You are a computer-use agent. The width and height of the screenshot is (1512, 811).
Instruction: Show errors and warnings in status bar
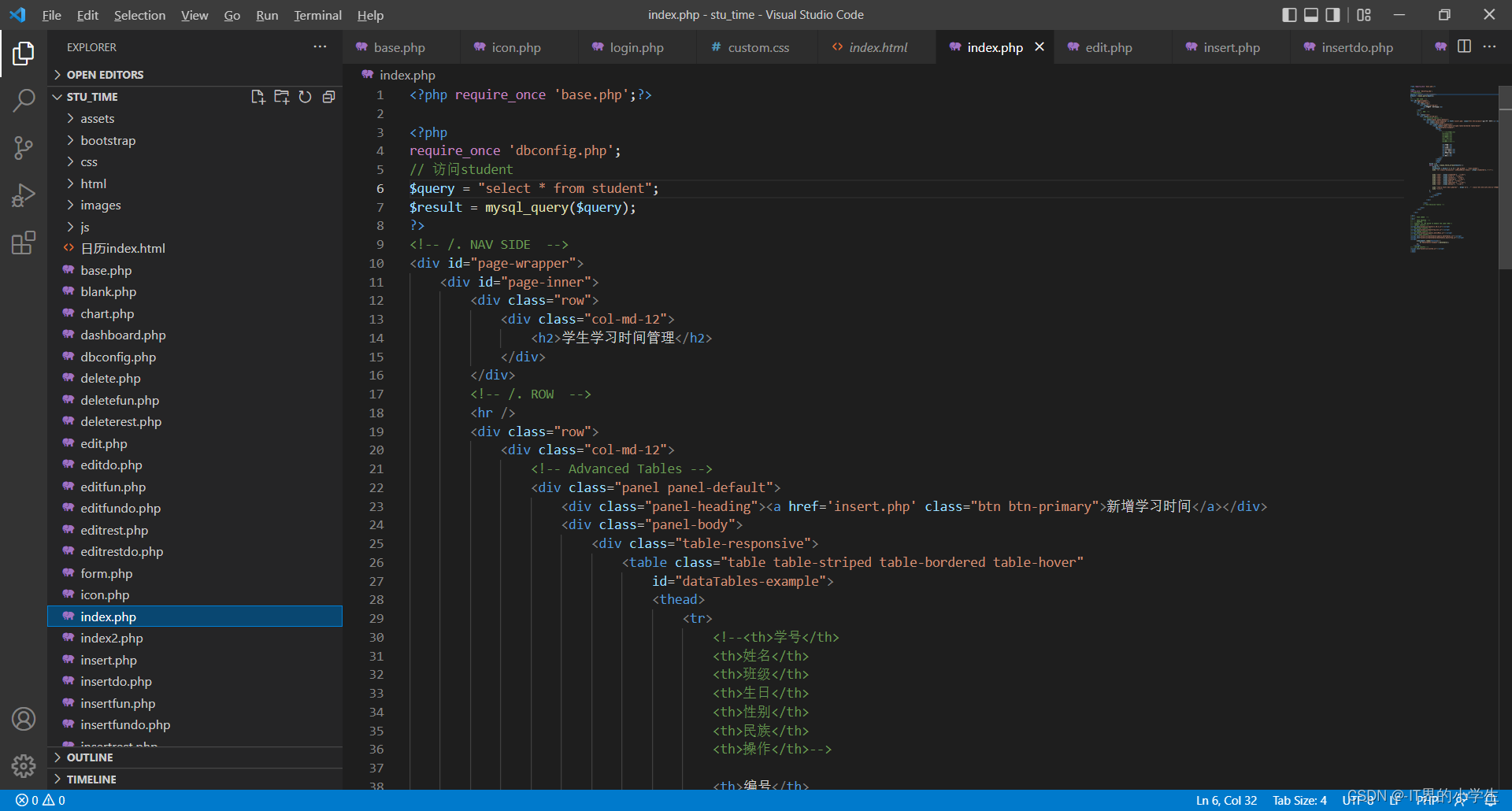point(40,800)
